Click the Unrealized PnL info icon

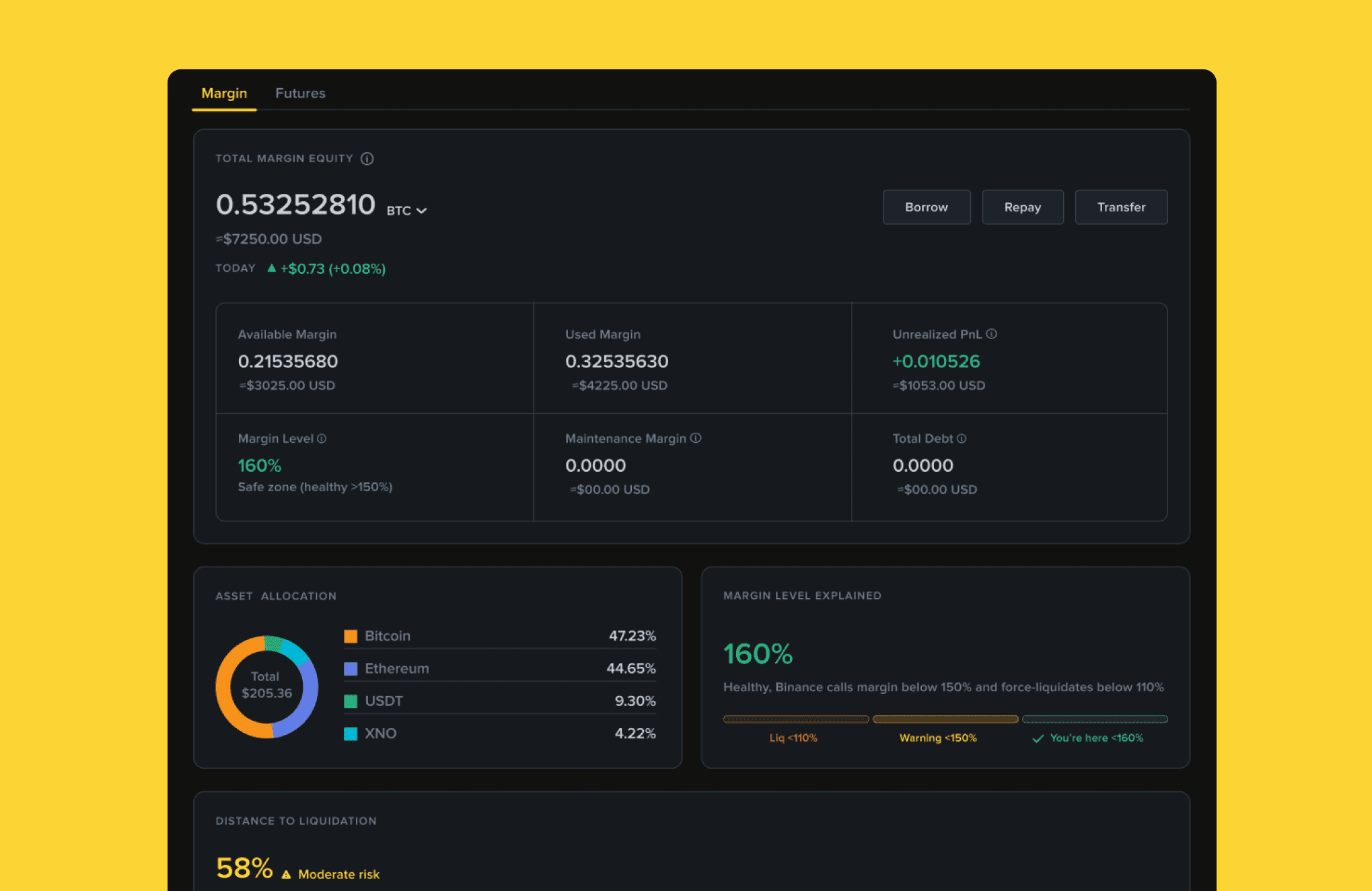click(991, 334)
